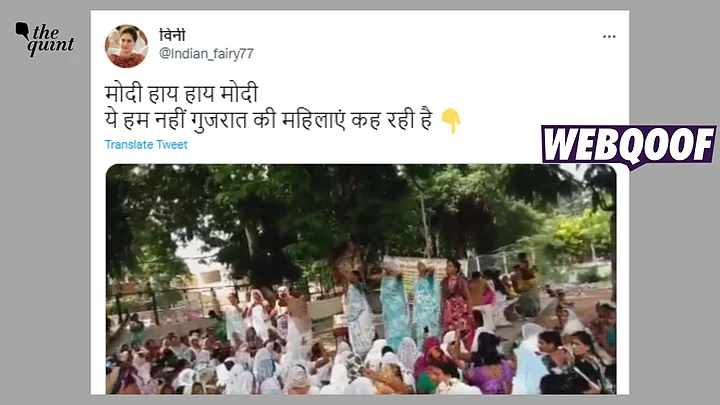Open the tweet's three-dot more options menu
Screen dimensions: 720x405
coord(609,37)
